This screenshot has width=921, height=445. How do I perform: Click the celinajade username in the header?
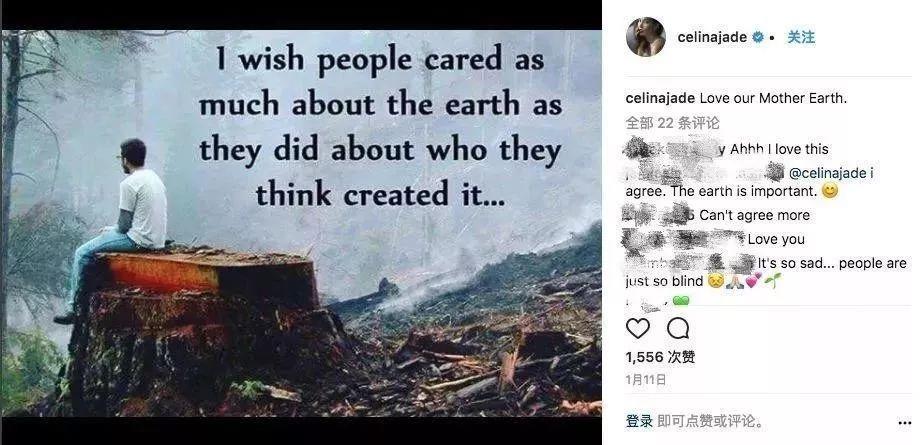712,38
